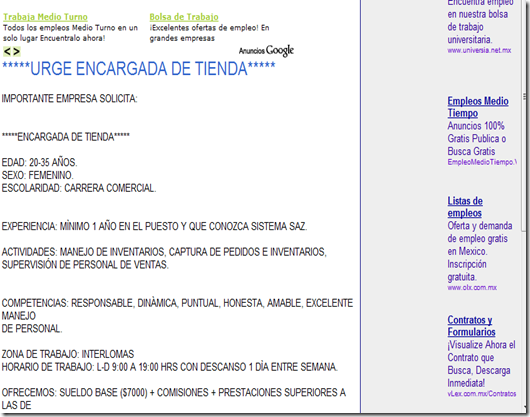This screenshot has width=530, height=417.
Task: Click the vertical scrollbar thumb on right edge
Action: click(x=524, y=116)
